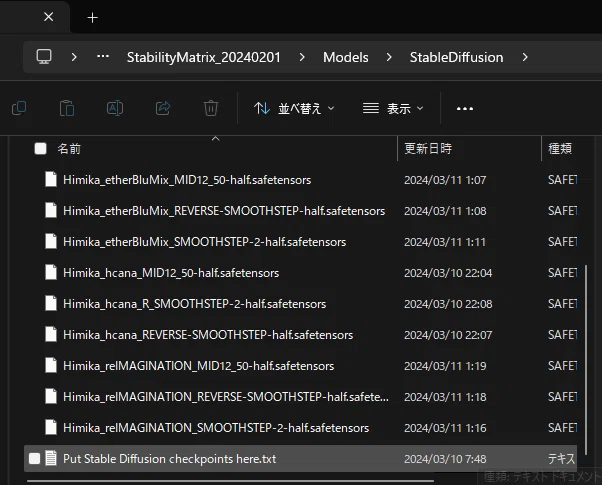Toggle the select-all checkbox beside 名前
The image size is (602, 485).
(x=40, y=149)
